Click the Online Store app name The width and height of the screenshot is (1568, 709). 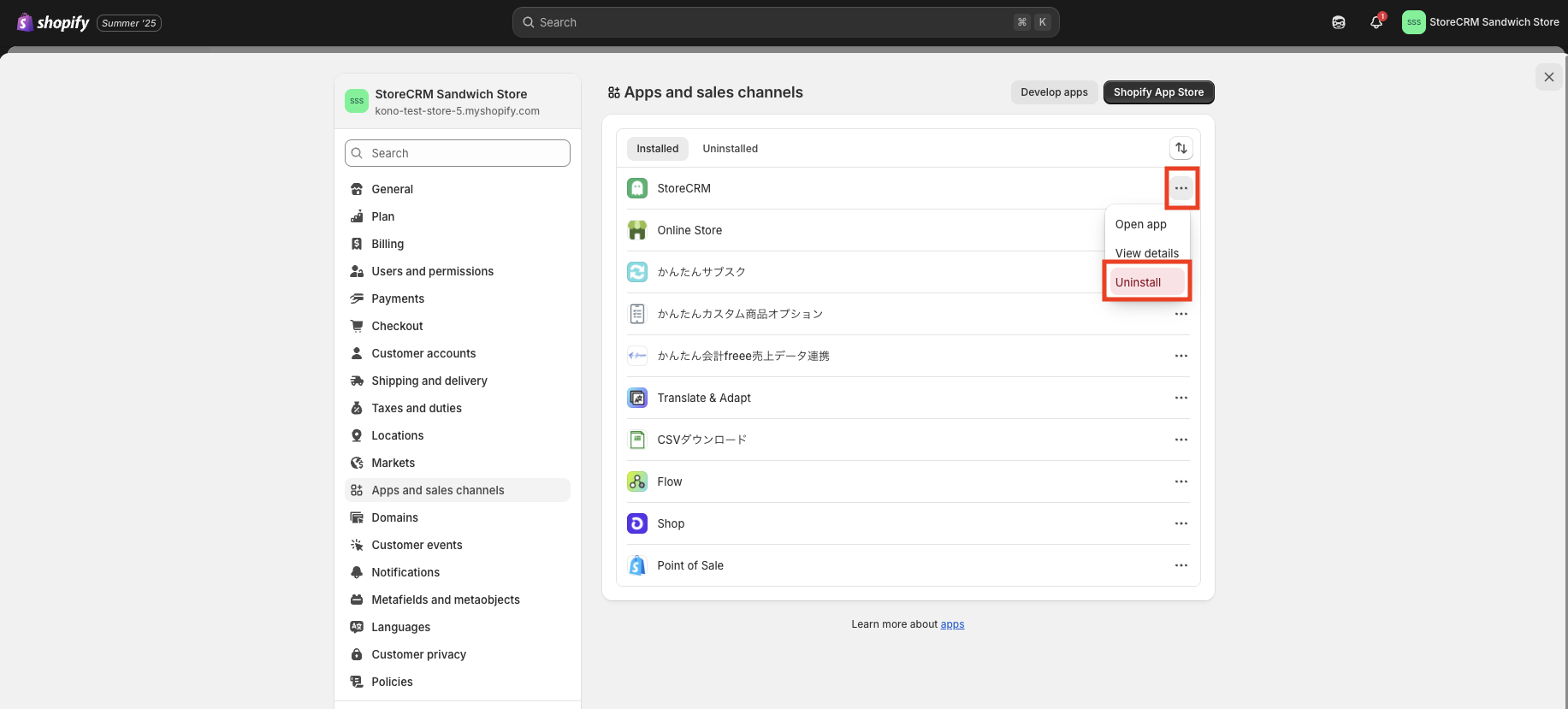[689, 230]
